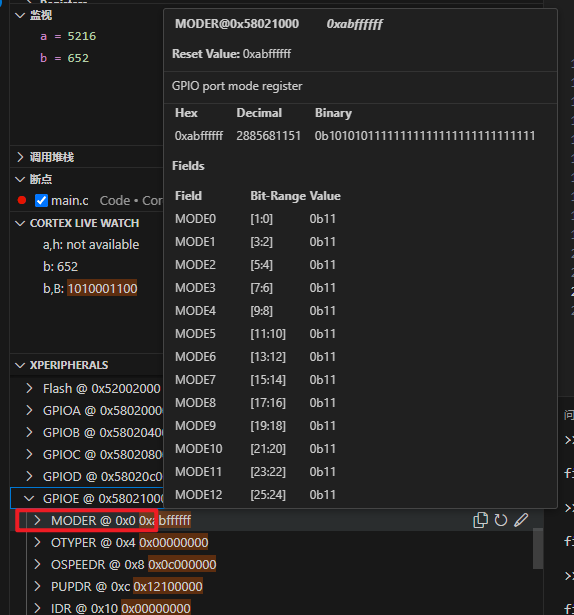Click the MODE0 field row
Viewport: 574px width, 615px height.
point(255,218)
